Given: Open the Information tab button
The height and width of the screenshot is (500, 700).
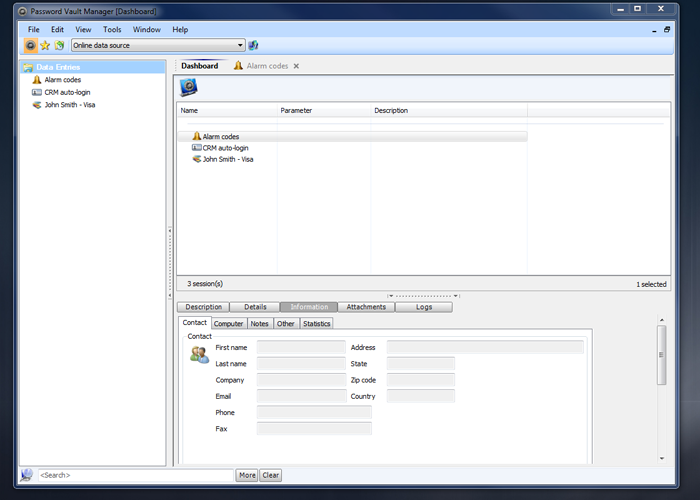Looking at the screenshot, I should click(x=309, y=307).
